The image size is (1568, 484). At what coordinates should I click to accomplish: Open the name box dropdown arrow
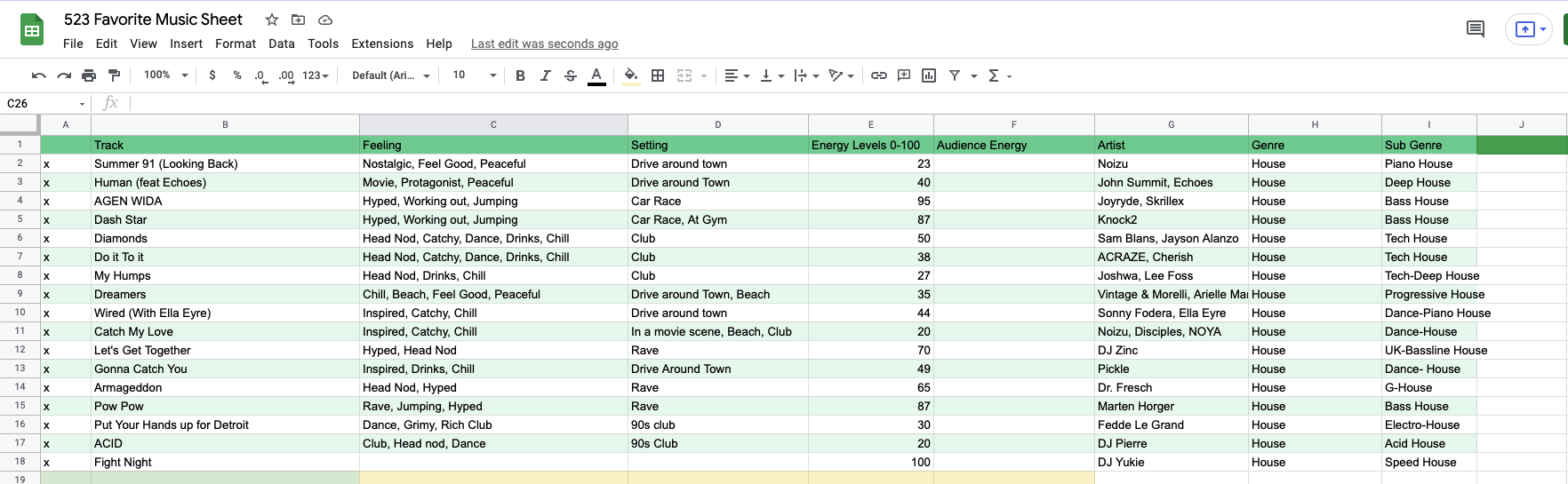click(x=83, y=104)
